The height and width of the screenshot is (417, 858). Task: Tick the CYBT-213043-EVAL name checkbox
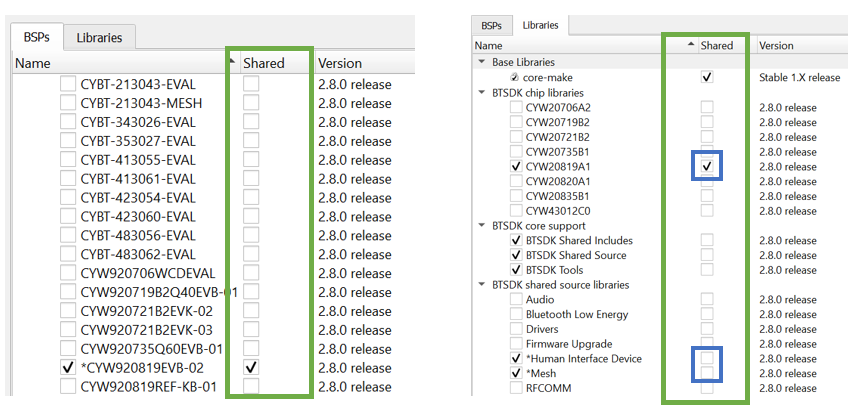pos(68,84)
